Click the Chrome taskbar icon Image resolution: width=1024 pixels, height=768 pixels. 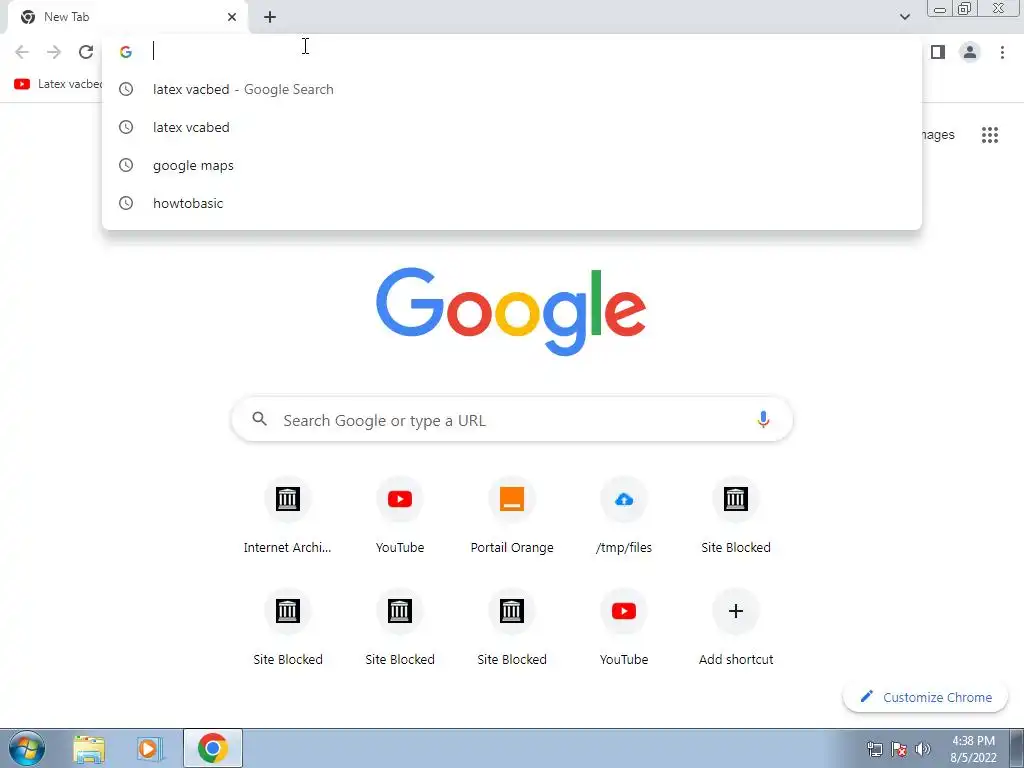(213, 748)
